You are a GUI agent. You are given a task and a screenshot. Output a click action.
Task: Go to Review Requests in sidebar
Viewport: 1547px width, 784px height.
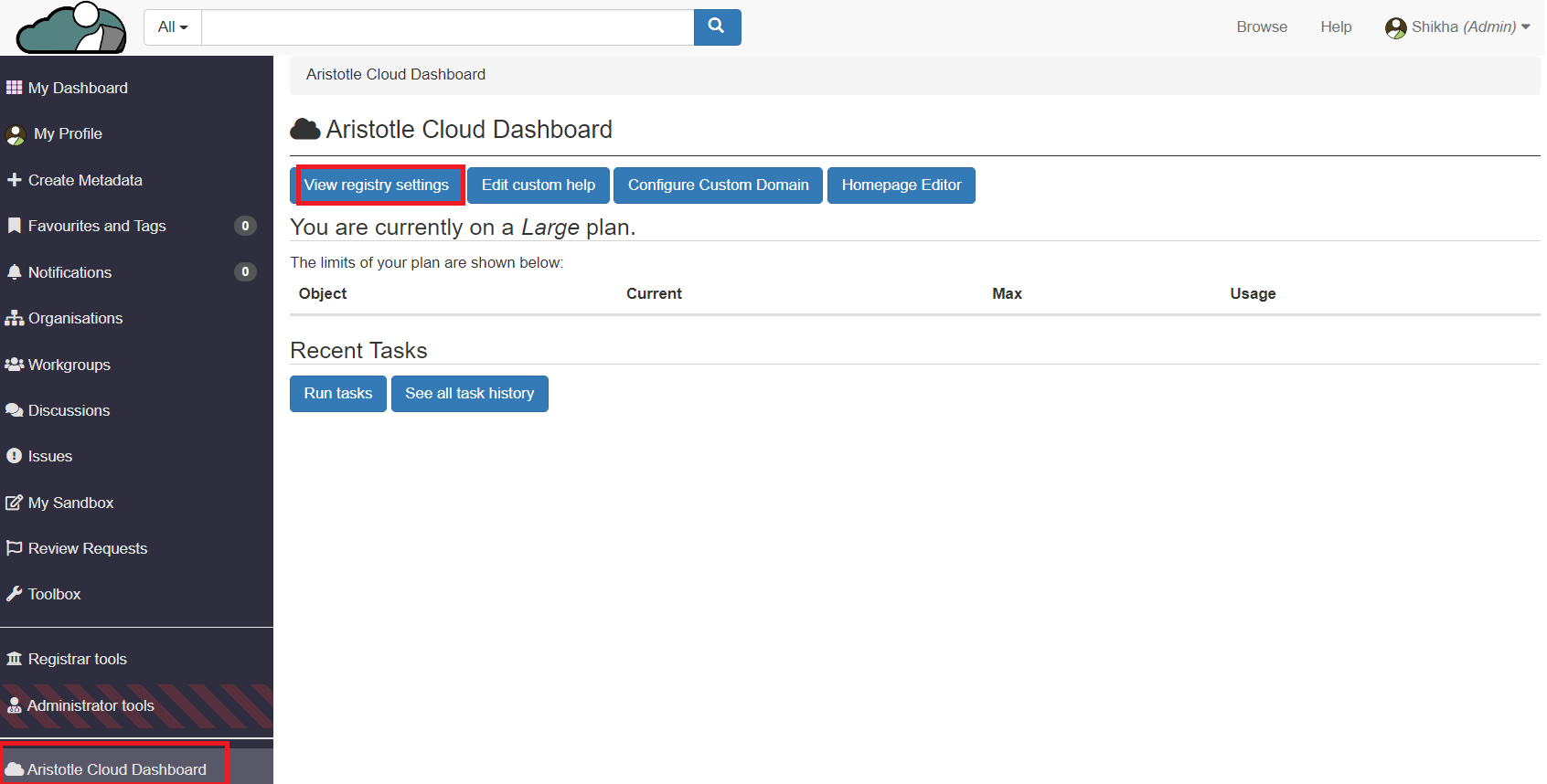point(87,548)
